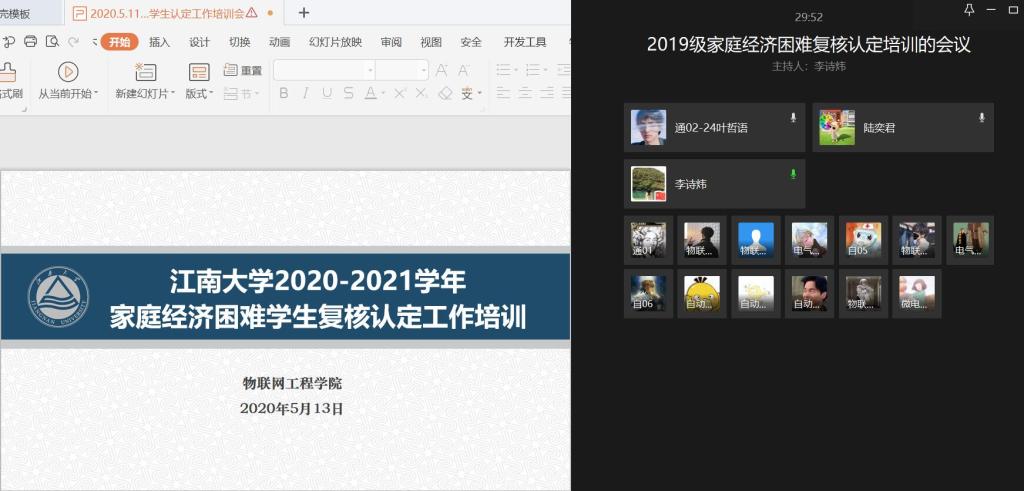Image resolution: width=1024 pixels, height=491 pixels.
Task: Select participant tile 自05
Action: (863, 240)
